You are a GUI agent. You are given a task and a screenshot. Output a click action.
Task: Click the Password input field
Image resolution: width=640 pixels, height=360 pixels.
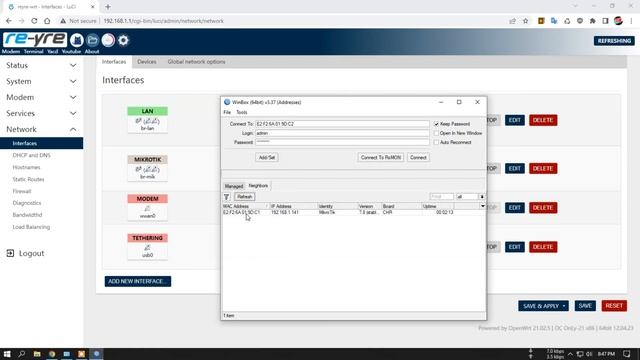342,142
